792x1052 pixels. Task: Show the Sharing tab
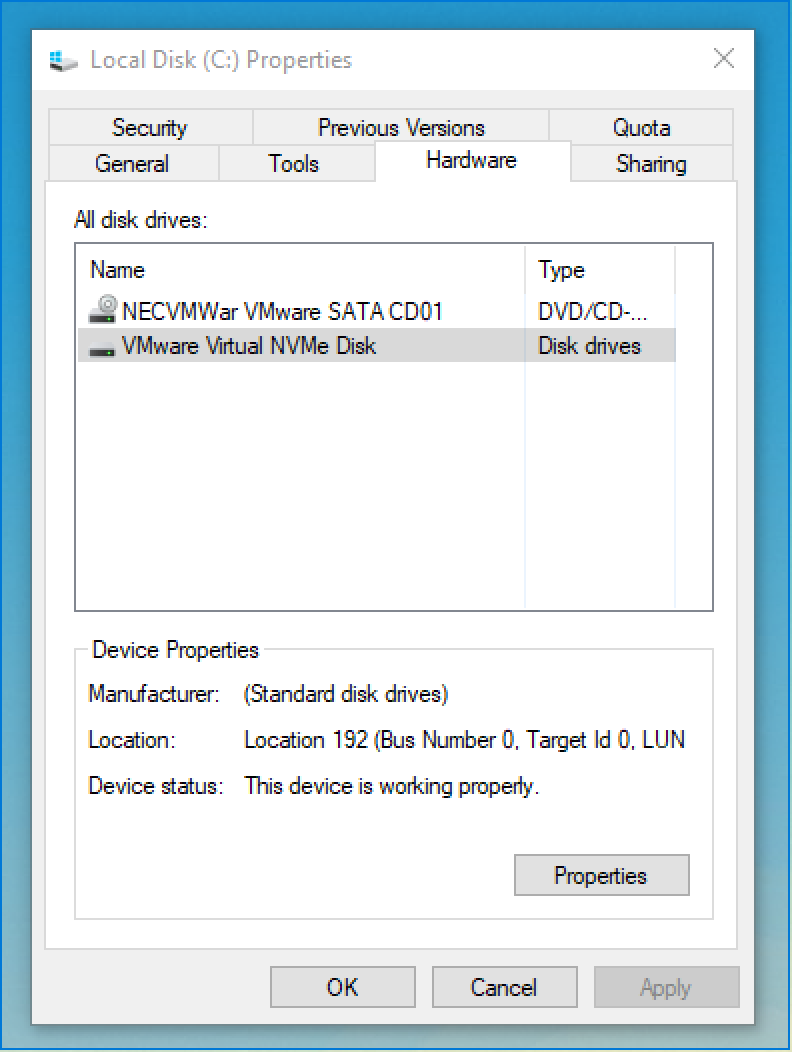651,164
